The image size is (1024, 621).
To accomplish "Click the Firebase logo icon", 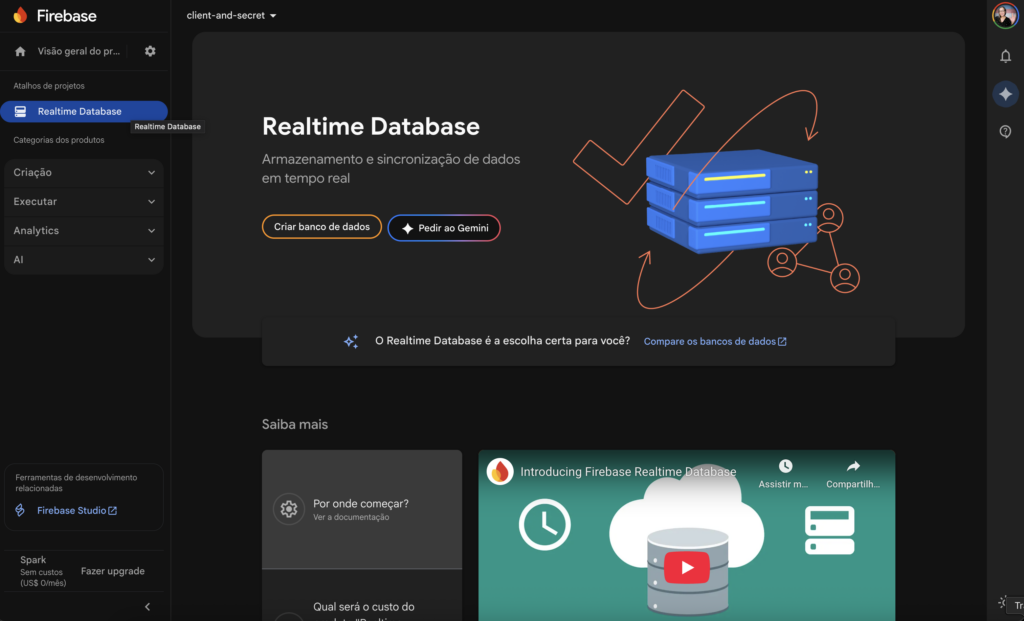I will pyautogui.click(x=20, y=15).
